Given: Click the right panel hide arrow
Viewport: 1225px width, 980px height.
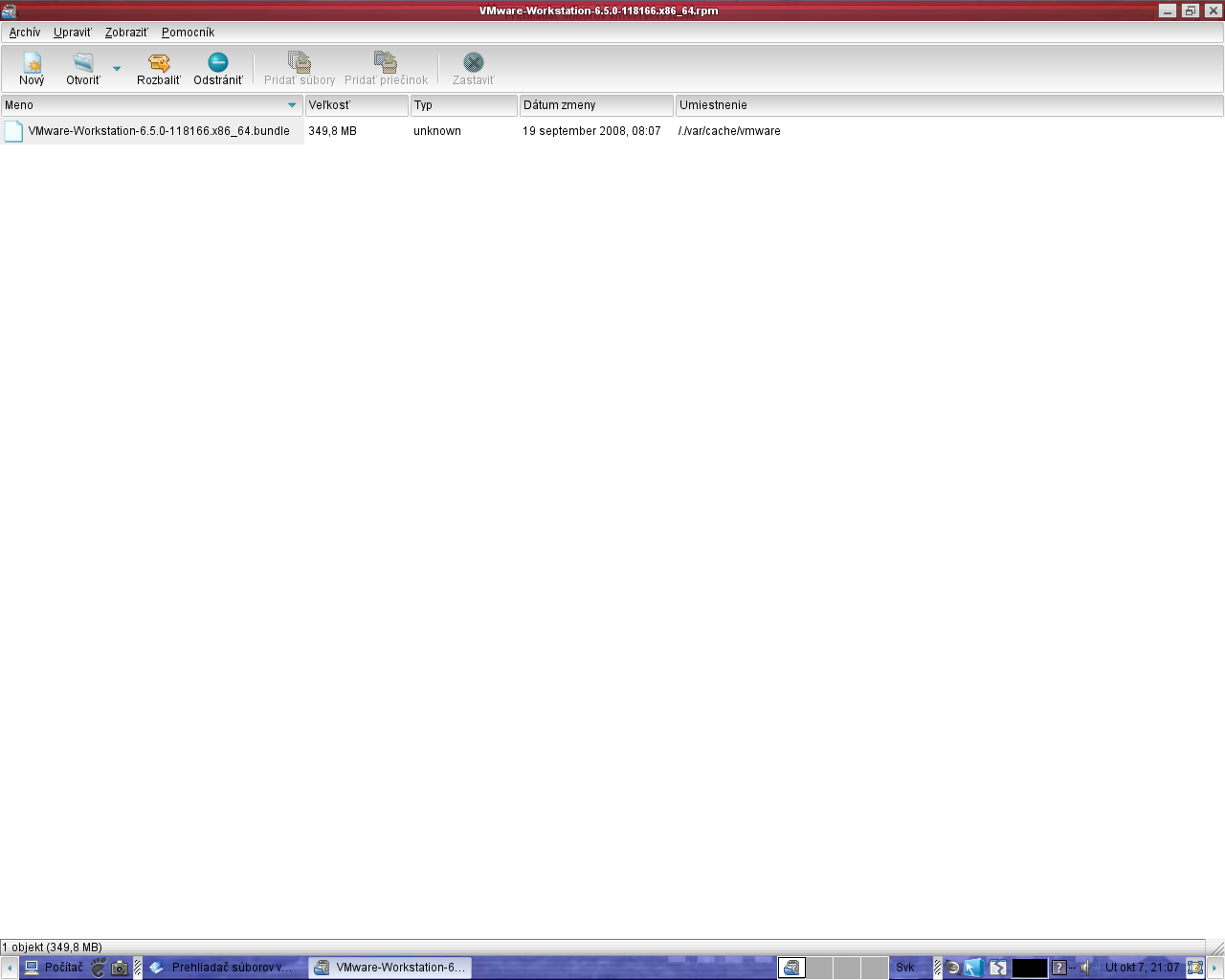Looking at the screenshot, I should [1215, 968].
